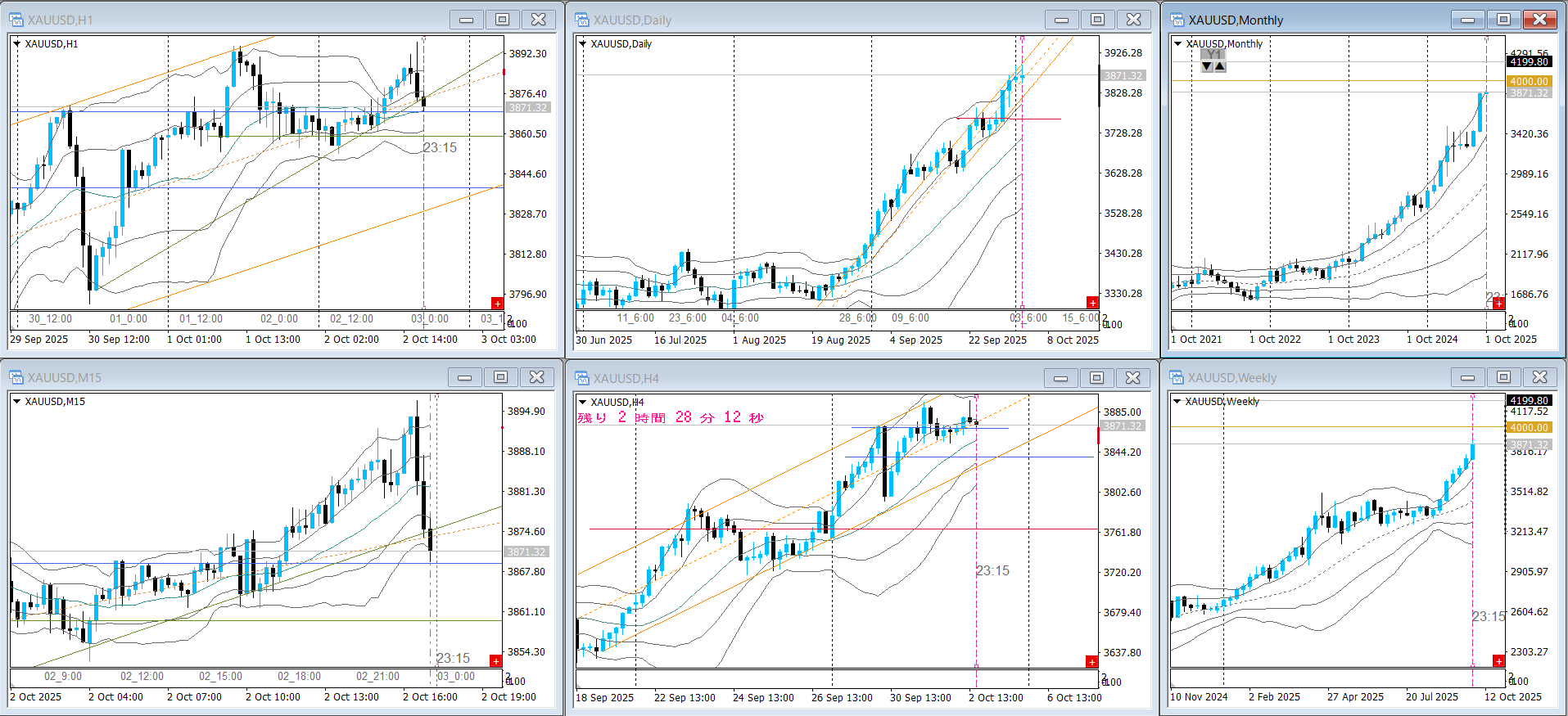This screenshot has width=1568, height=716.
Task: Click the XAUUSD,M15 chart window icon
Action: click(16, 377)
